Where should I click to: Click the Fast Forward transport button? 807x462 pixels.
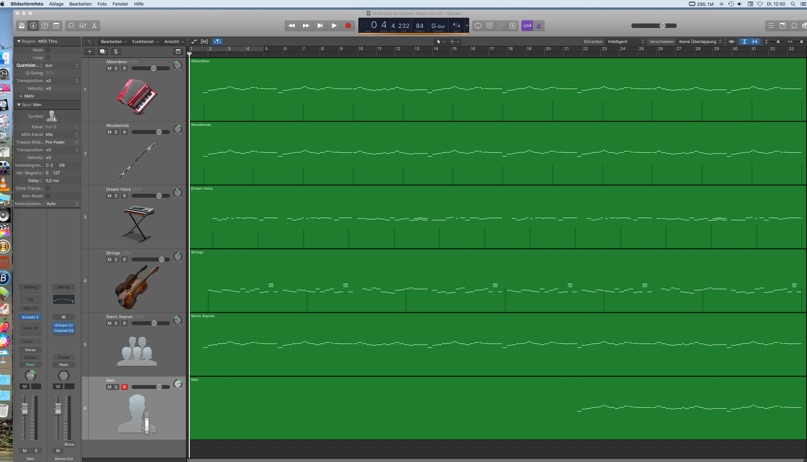(306, 25)
